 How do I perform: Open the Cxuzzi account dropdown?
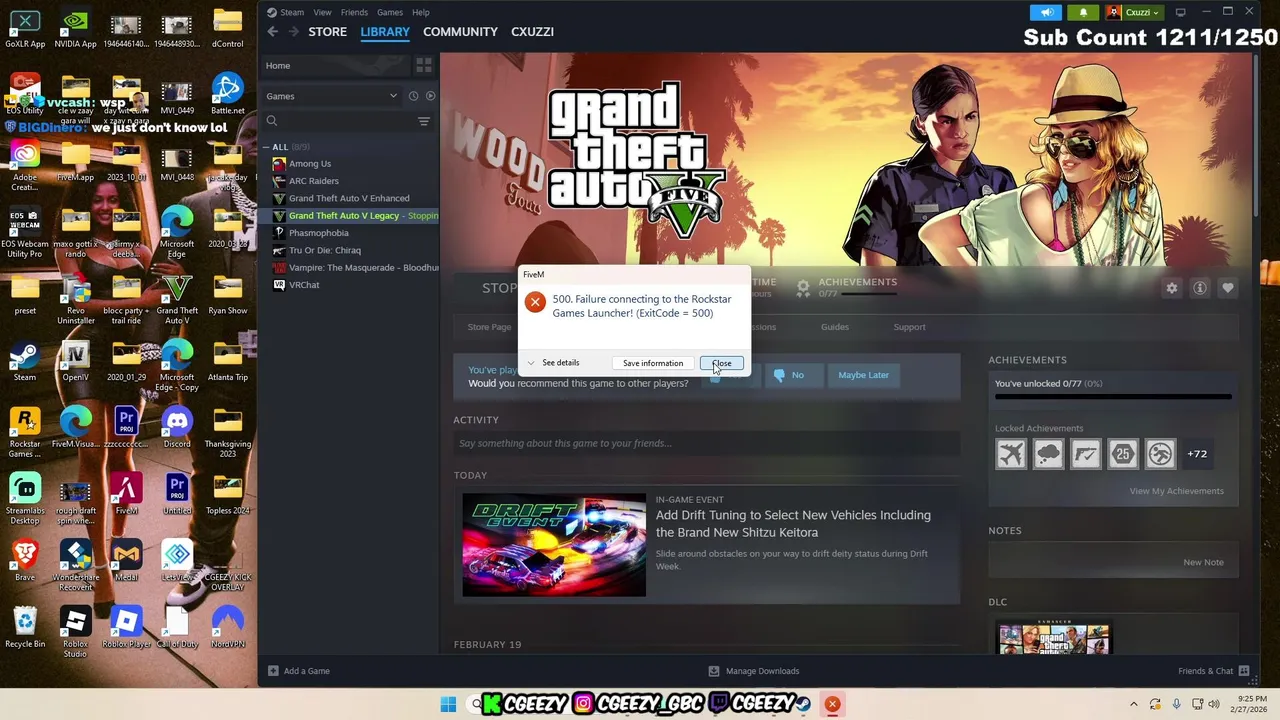1134,12
